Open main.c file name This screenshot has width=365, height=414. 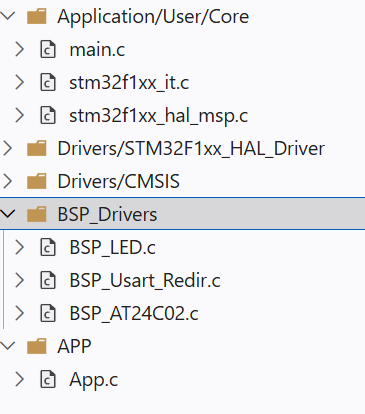(x=97, y=50)
